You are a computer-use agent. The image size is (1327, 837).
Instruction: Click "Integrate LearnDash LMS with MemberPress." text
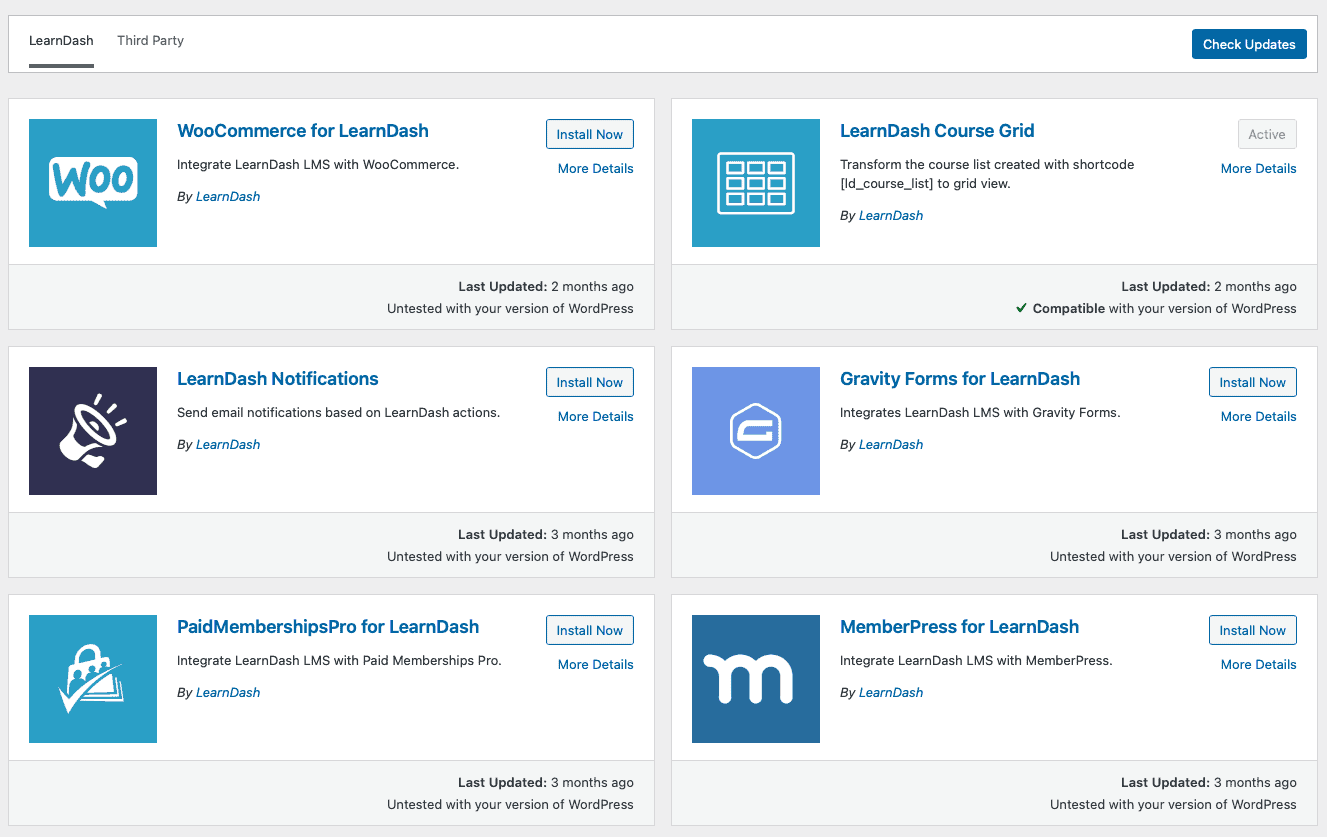pyautogui.click(x=976, y=660)
